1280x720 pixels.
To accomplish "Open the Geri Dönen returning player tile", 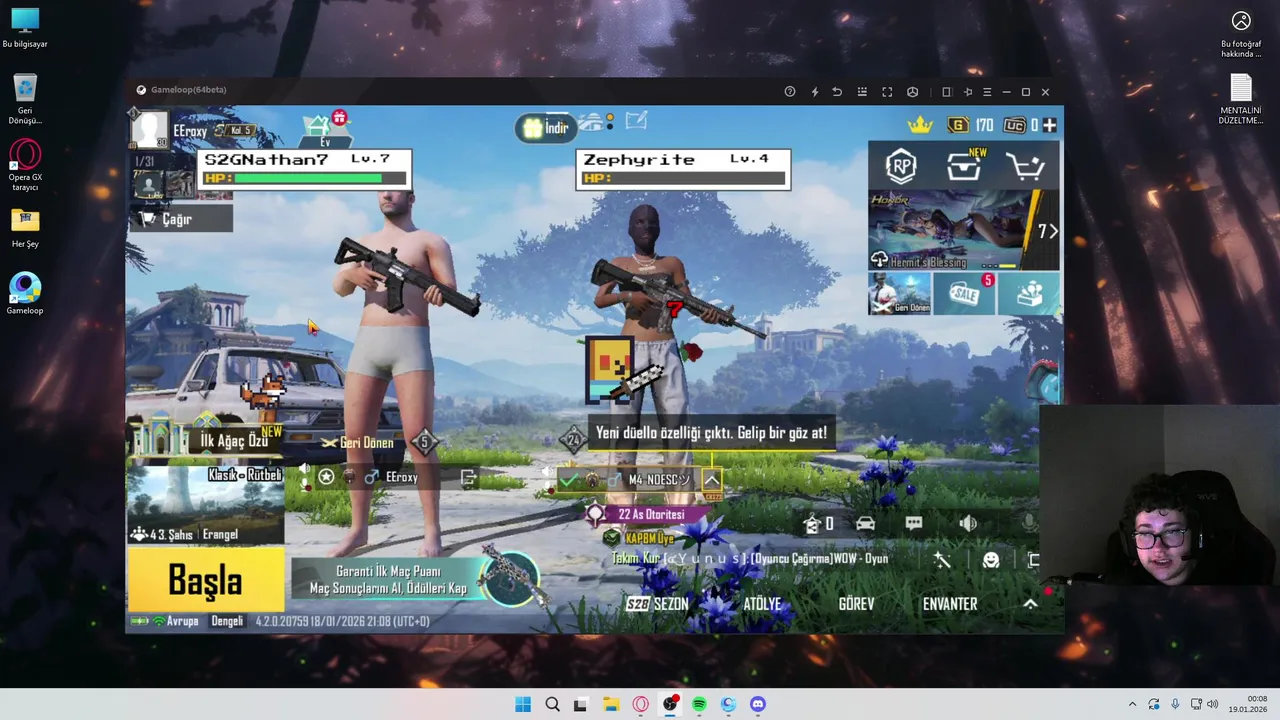I will pos(899,294).
